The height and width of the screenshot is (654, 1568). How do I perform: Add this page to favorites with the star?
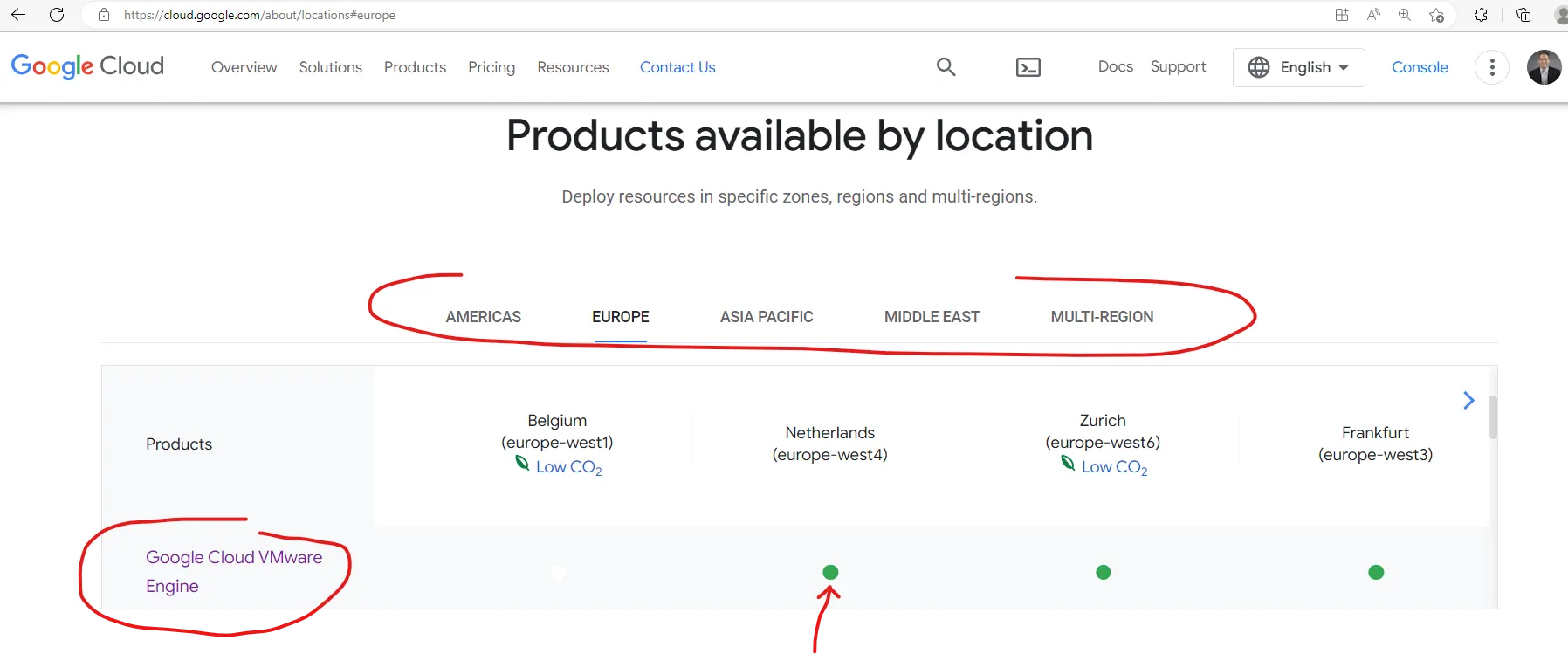click(x=1436, y=15)
